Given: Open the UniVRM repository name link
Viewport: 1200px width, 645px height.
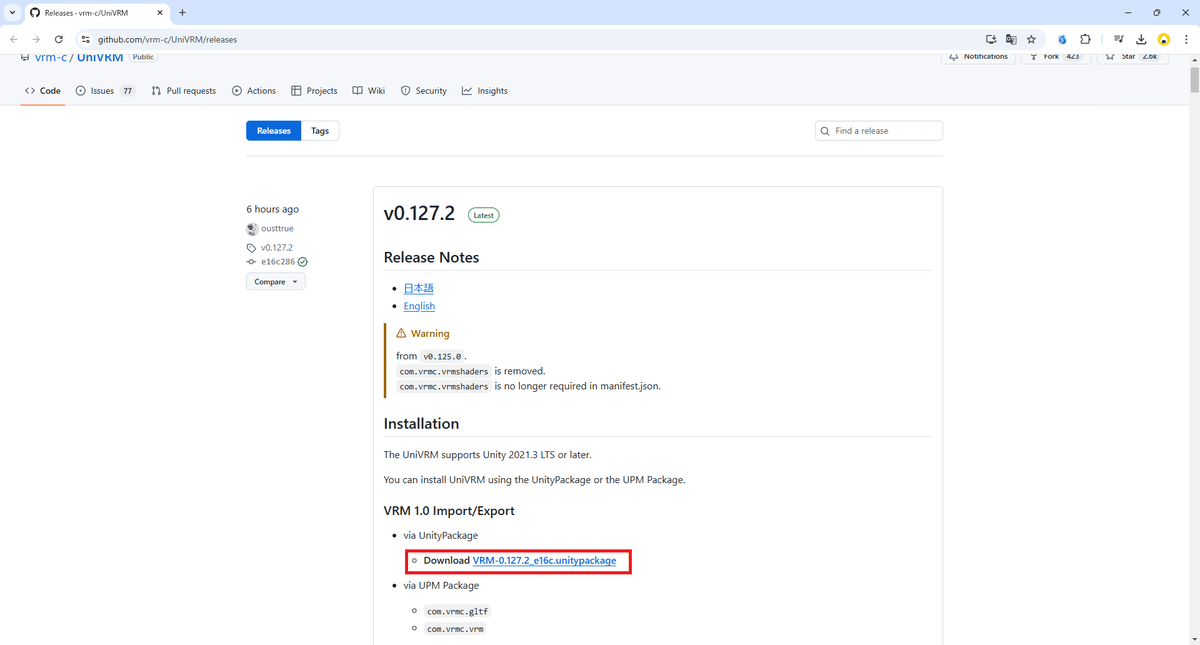Looking at the screenshot, I should pos(100,57).
